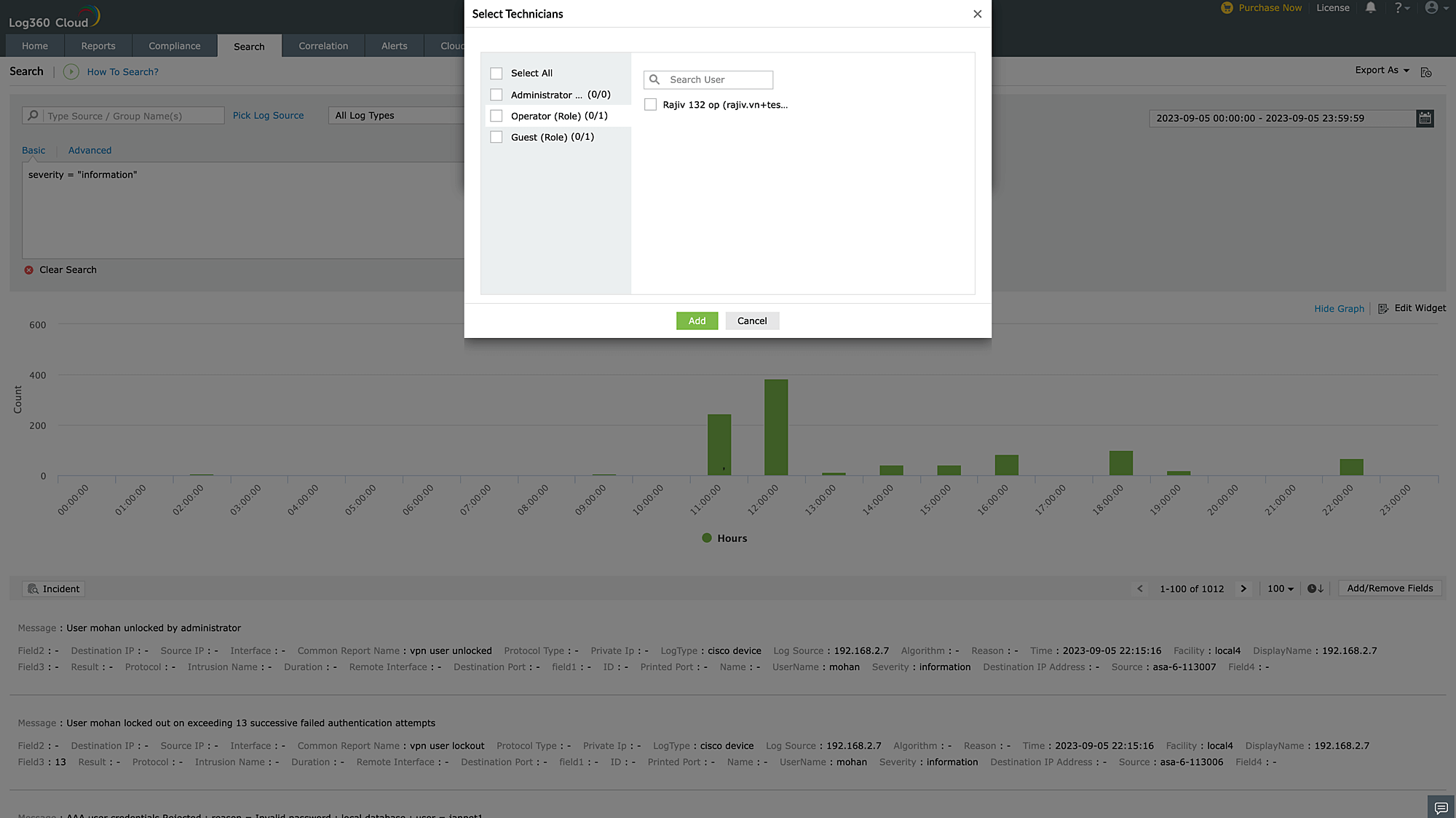Click the How To Search play icon
The width and height of the screenshot is (1456, 818).
click(x=71, y=71)
